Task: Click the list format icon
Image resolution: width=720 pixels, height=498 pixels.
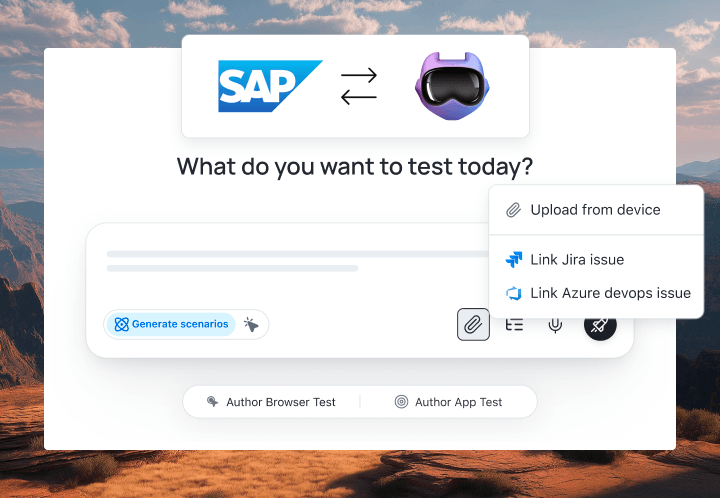Action: click(x=514, y=324)
